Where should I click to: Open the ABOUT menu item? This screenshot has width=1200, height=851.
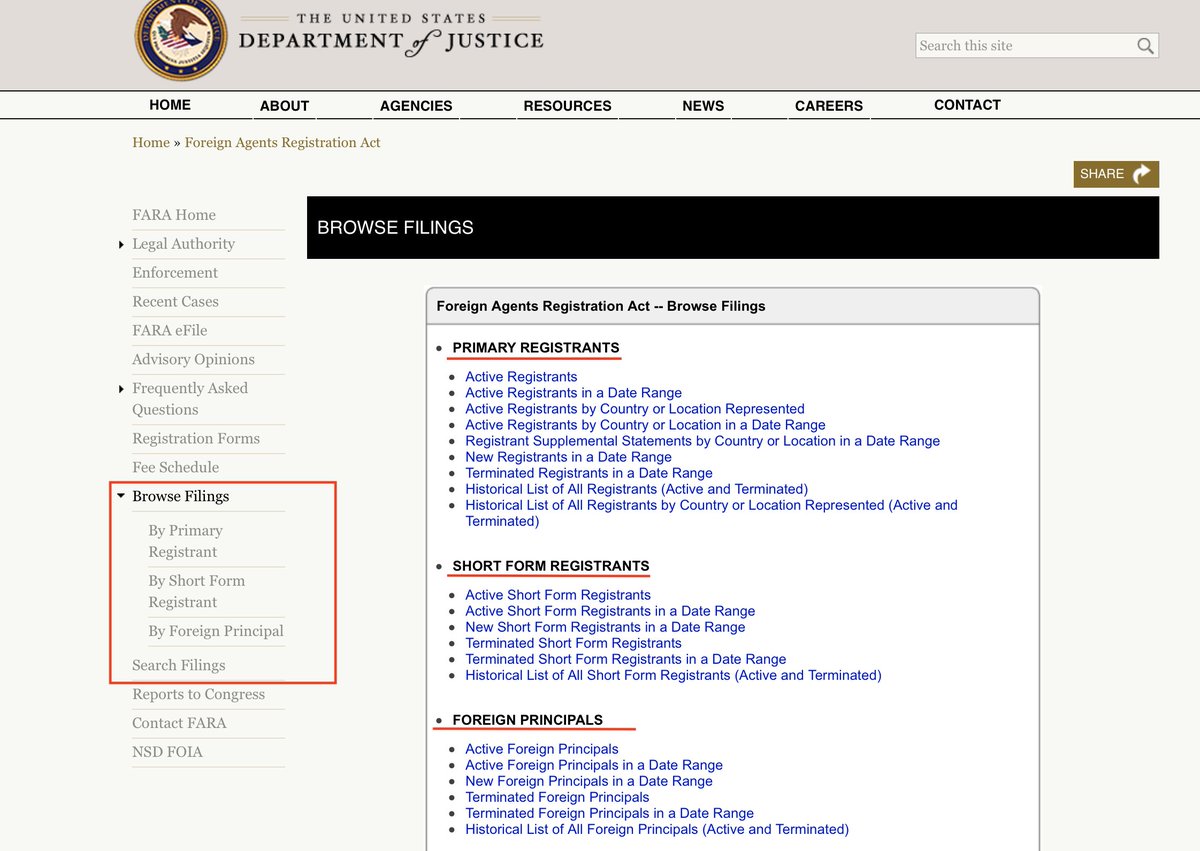[284, 106]
